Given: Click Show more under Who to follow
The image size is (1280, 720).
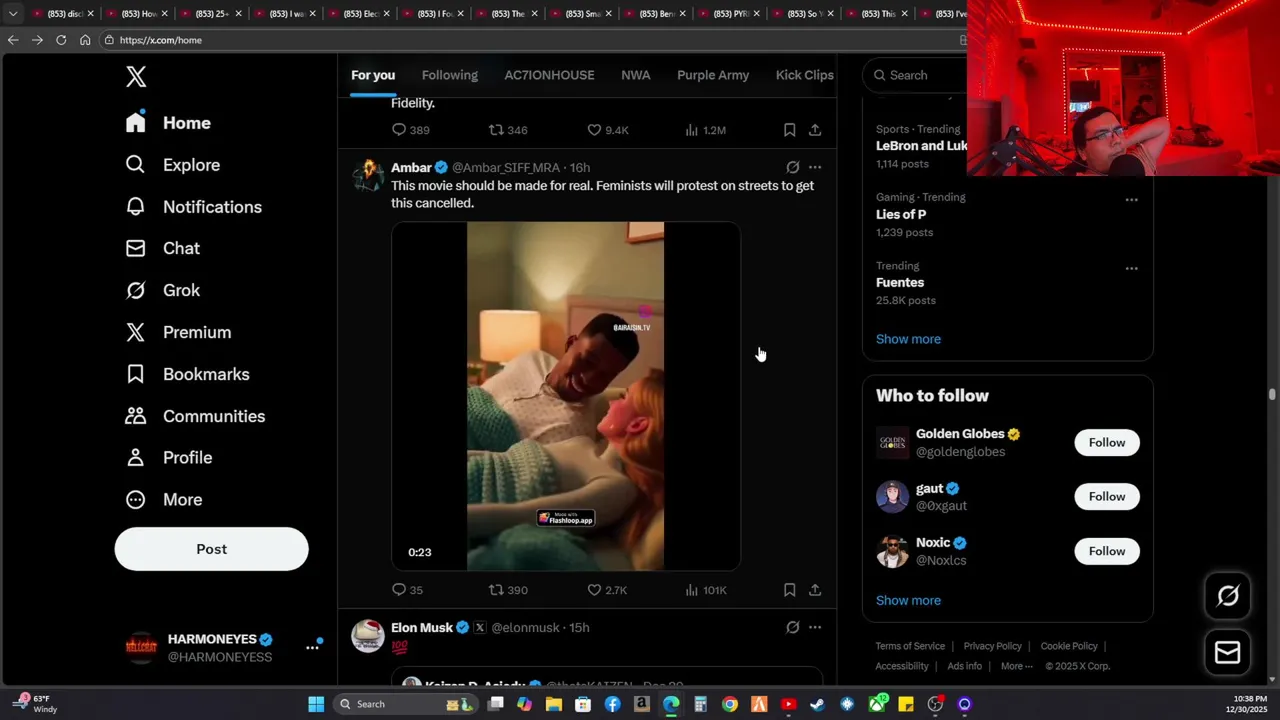Looking at the screenshot, I should click(x=908, y=600).
